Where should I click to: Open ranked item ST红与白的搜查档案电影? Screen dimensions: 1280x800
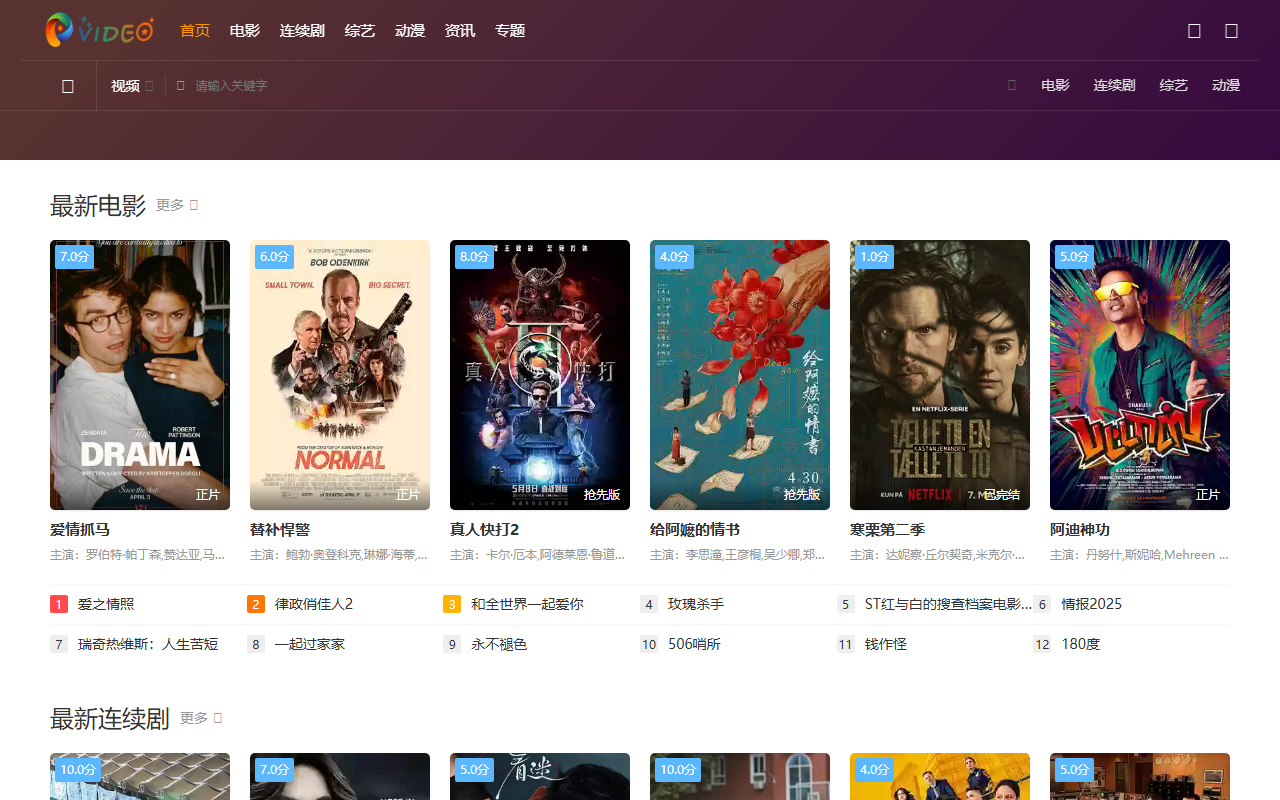[x=948, y=604]
